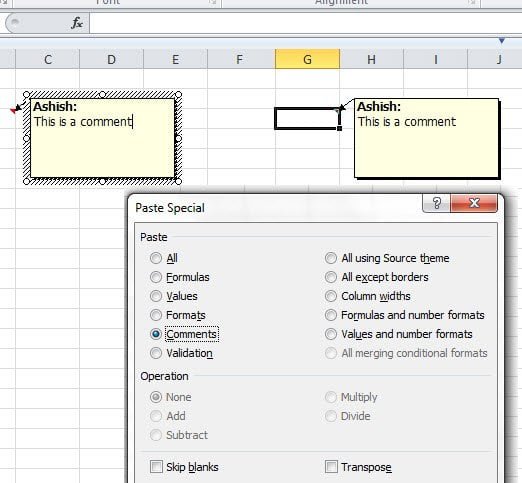Close the Paste Special dialog
Image resolution: width=522 pixels, height=483 pixels.
click(x=474, y=203)
